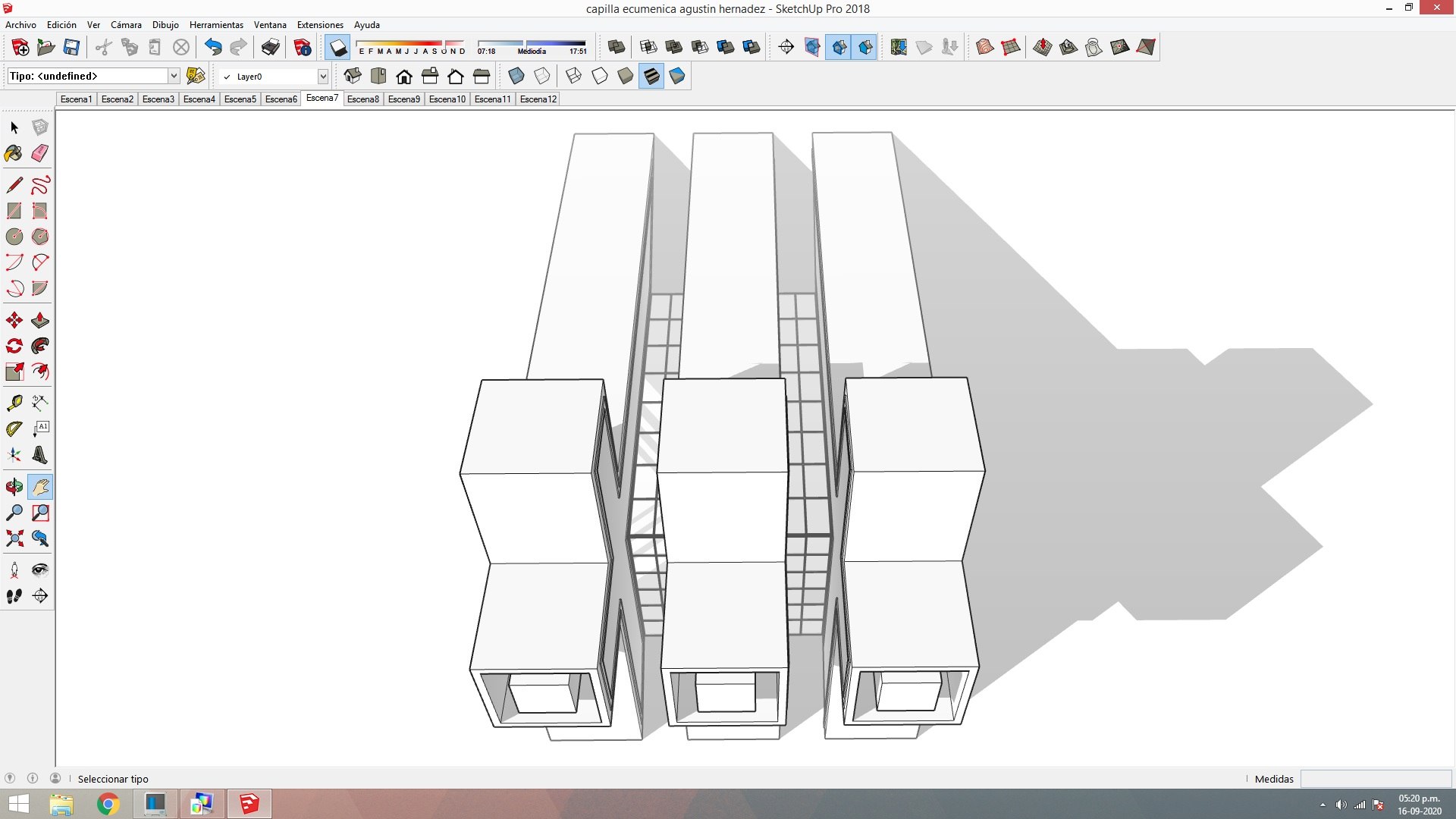Expand the Tipo classification dropdown

coord(174,76)
